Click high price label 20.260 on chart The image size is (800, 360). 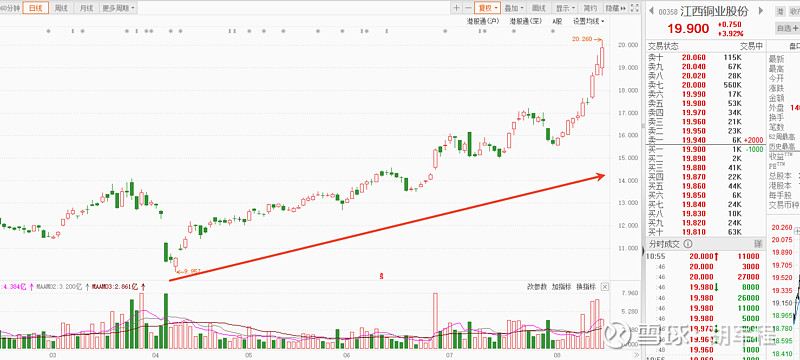pyautogui.click(x=582, y=38)
